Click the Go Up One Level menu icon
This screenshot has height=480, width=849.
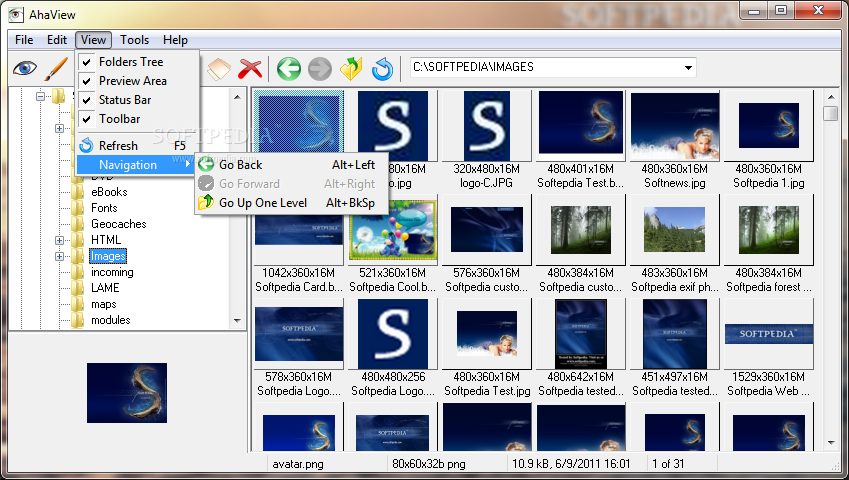(206, 202)
